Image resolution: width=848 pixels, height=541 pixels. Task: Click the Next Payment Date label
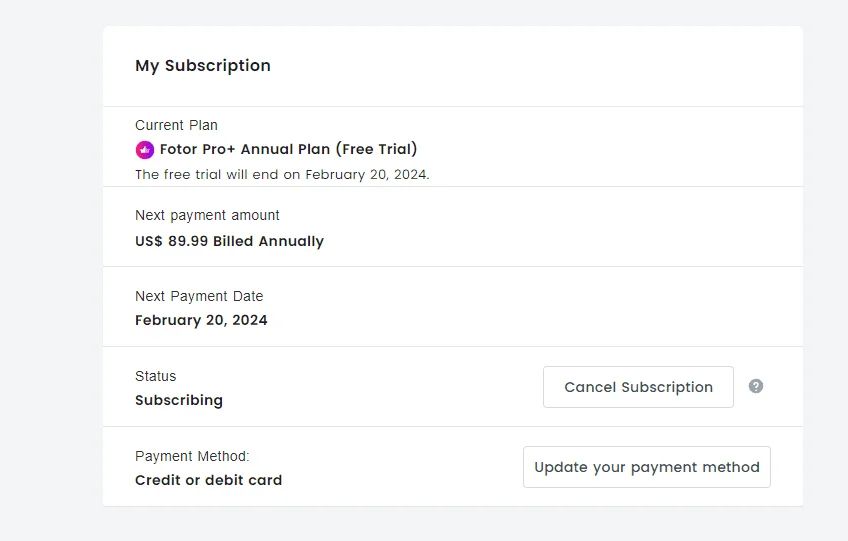coord(199,296)
